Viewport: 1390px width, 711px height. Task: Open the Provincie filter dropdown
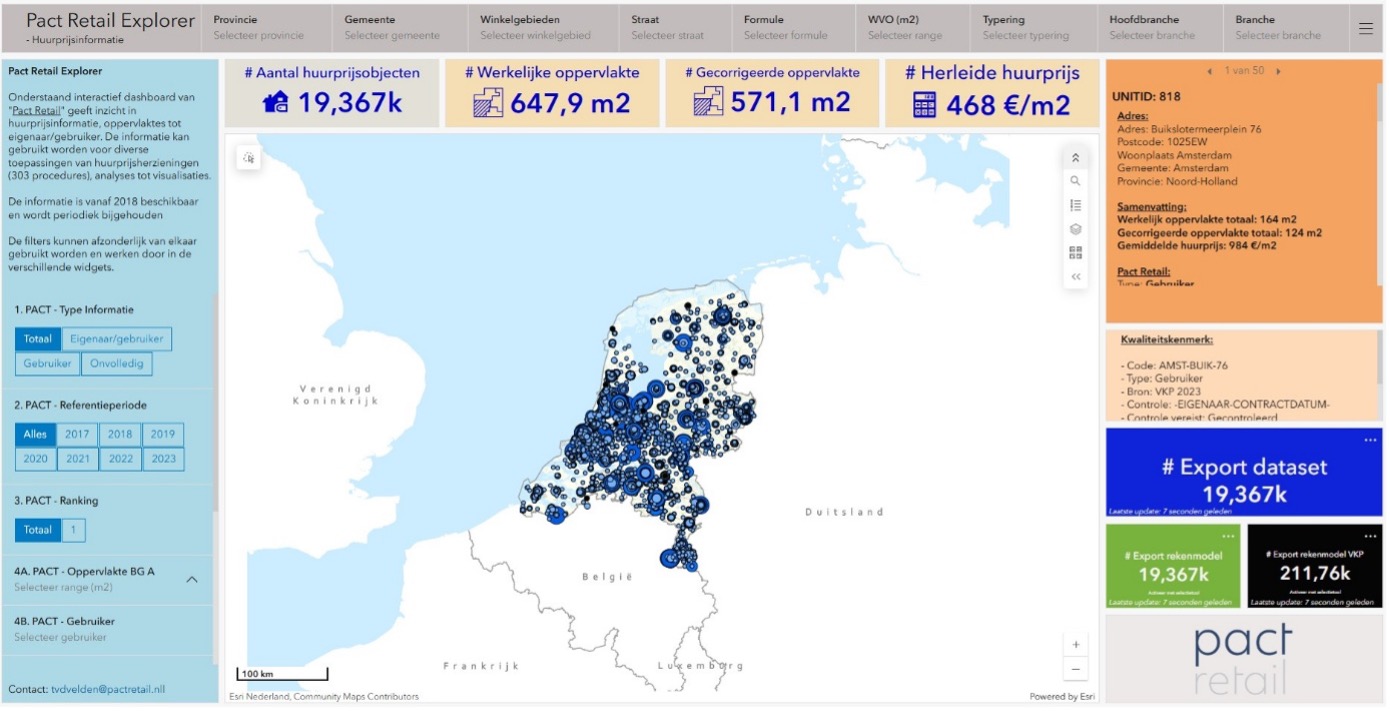pyautogui.click(x=268, y=28)
